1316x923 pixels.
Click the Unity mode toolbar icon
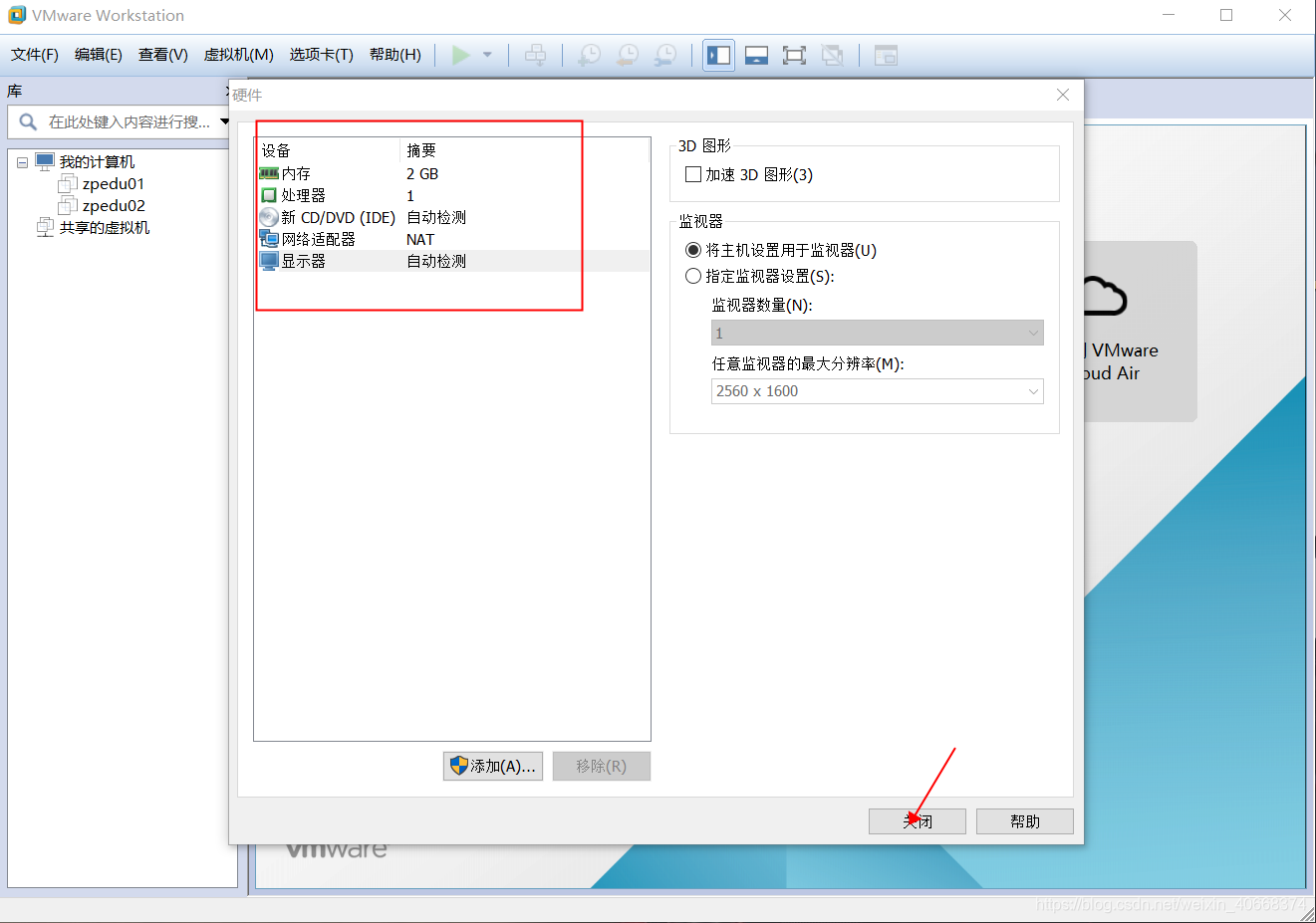(832, 55)
